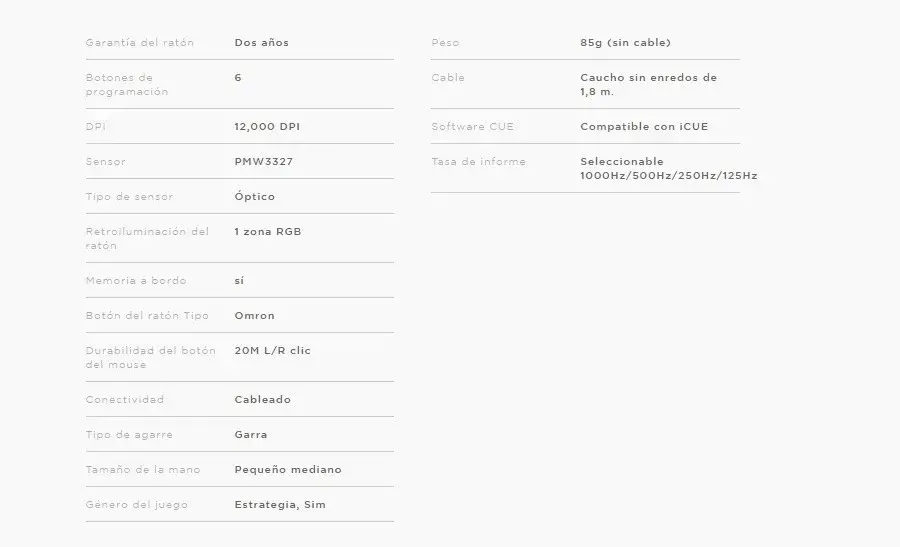Viewport: 900px width, 547px height.
Task: Click the '1 zona RGB' value
Action: click(267, 232)
